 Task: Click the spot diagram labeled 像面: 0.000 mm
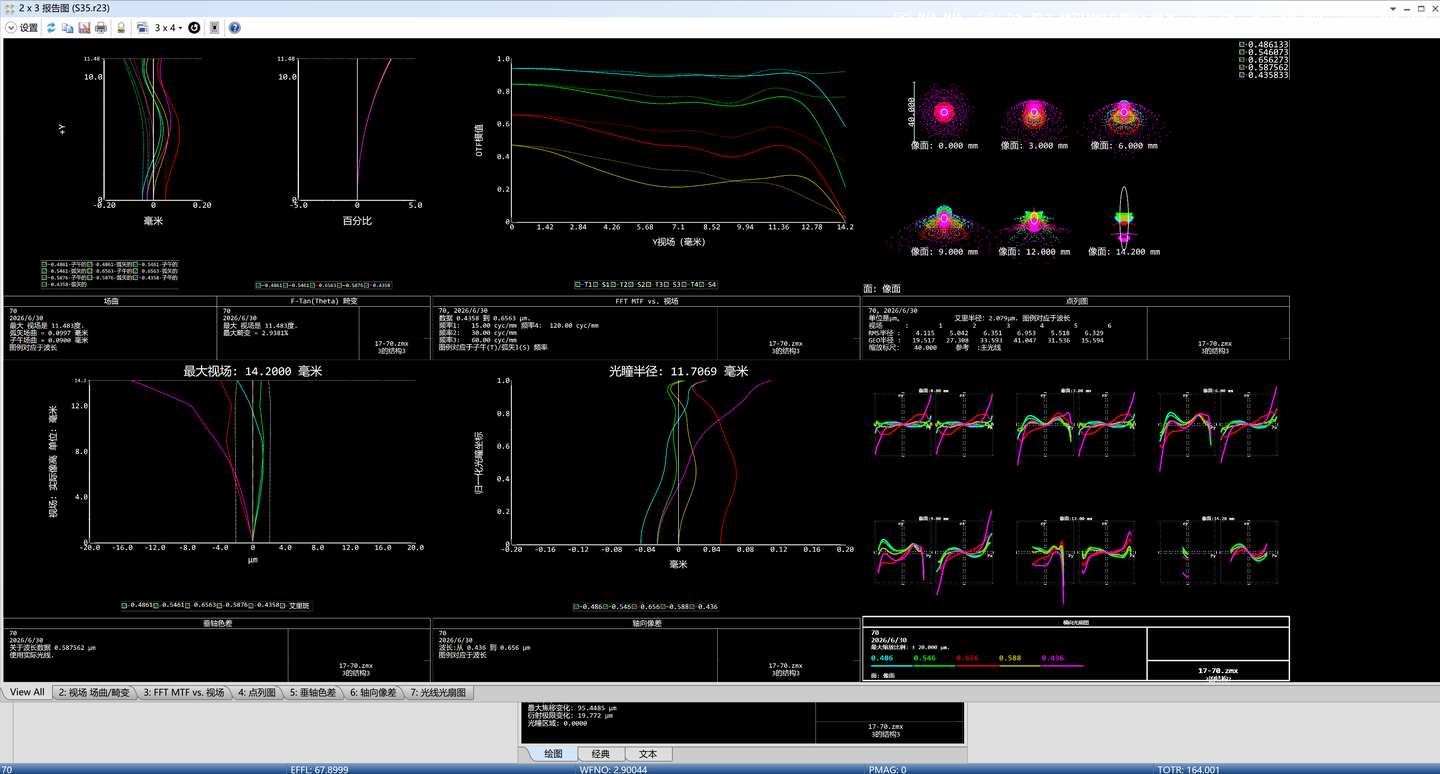[944, 112]
